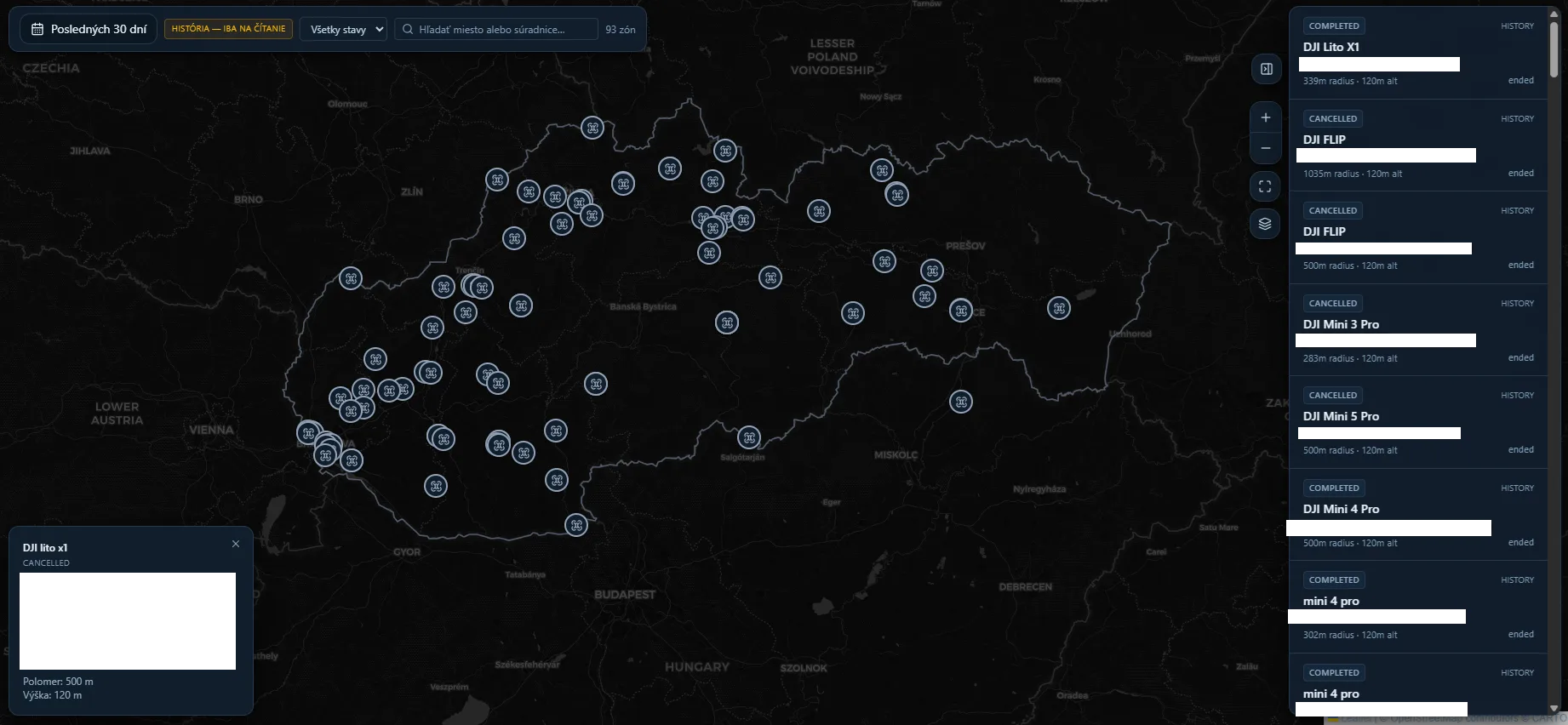Viewport: 1568px width, 725px height.
Task: Click the HISTÓRIA — IBA NA ČÍTANIE badge
Action: [x=228, y=29]
